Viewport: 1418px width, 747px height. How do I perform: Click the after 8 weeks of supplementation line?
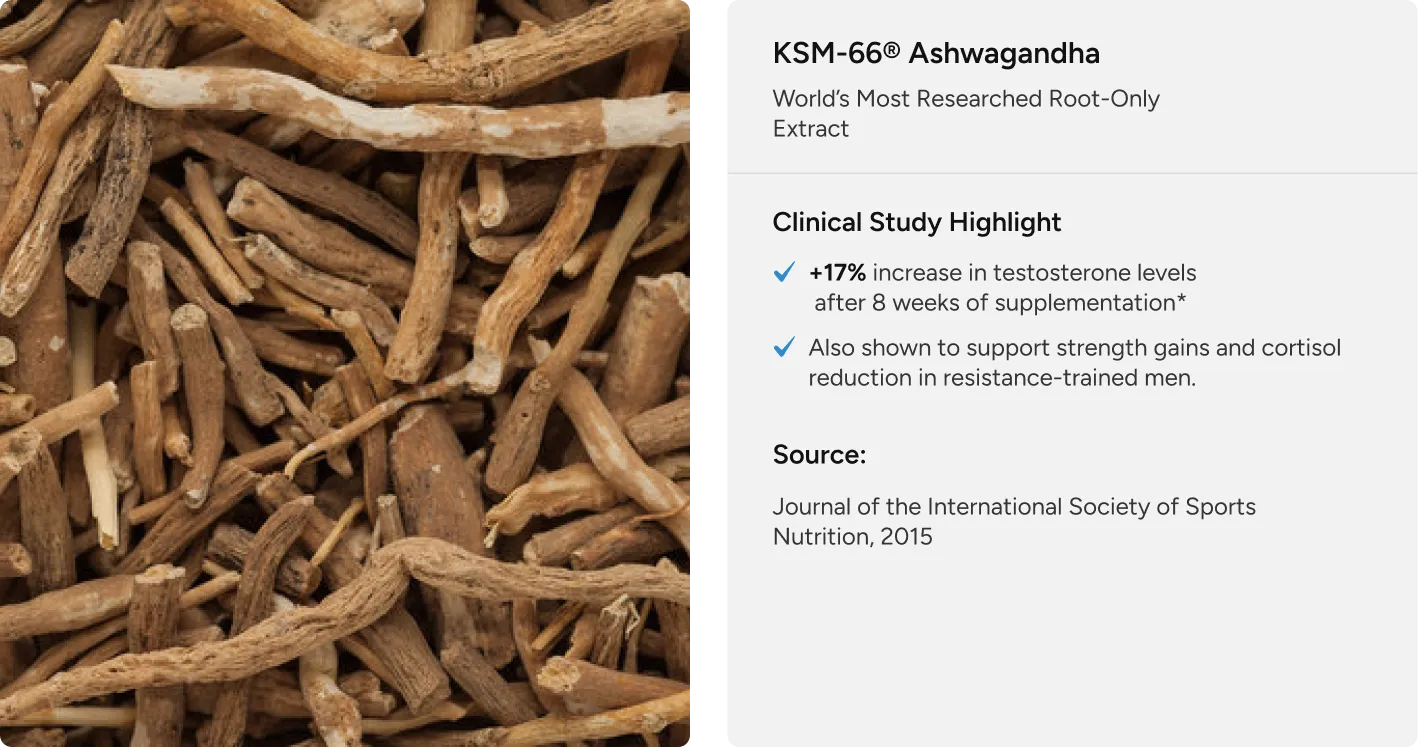[1002, 302]
